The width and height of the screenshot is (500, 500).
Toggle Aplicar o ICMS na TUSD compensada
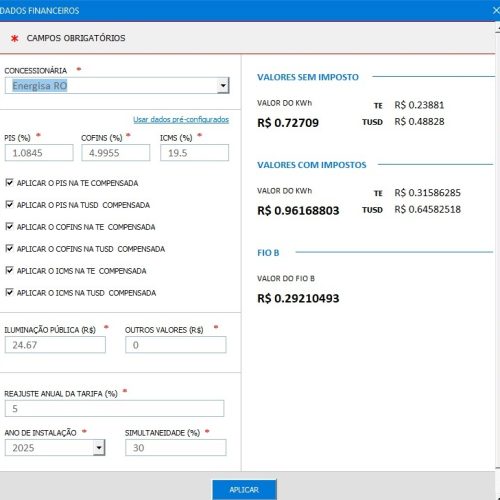pyautogui.click(x=9, y=292)
